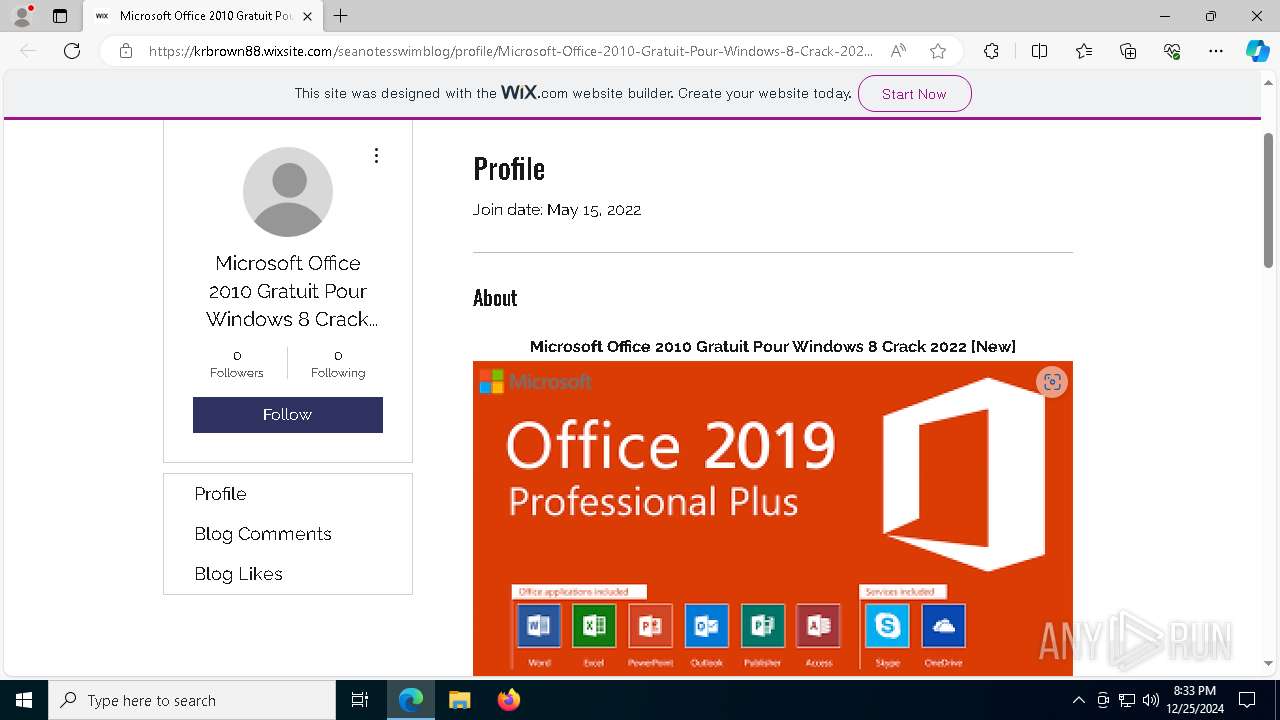Click the address bar URL
This screenshot has height=720, width=1280.
(510, 51)
